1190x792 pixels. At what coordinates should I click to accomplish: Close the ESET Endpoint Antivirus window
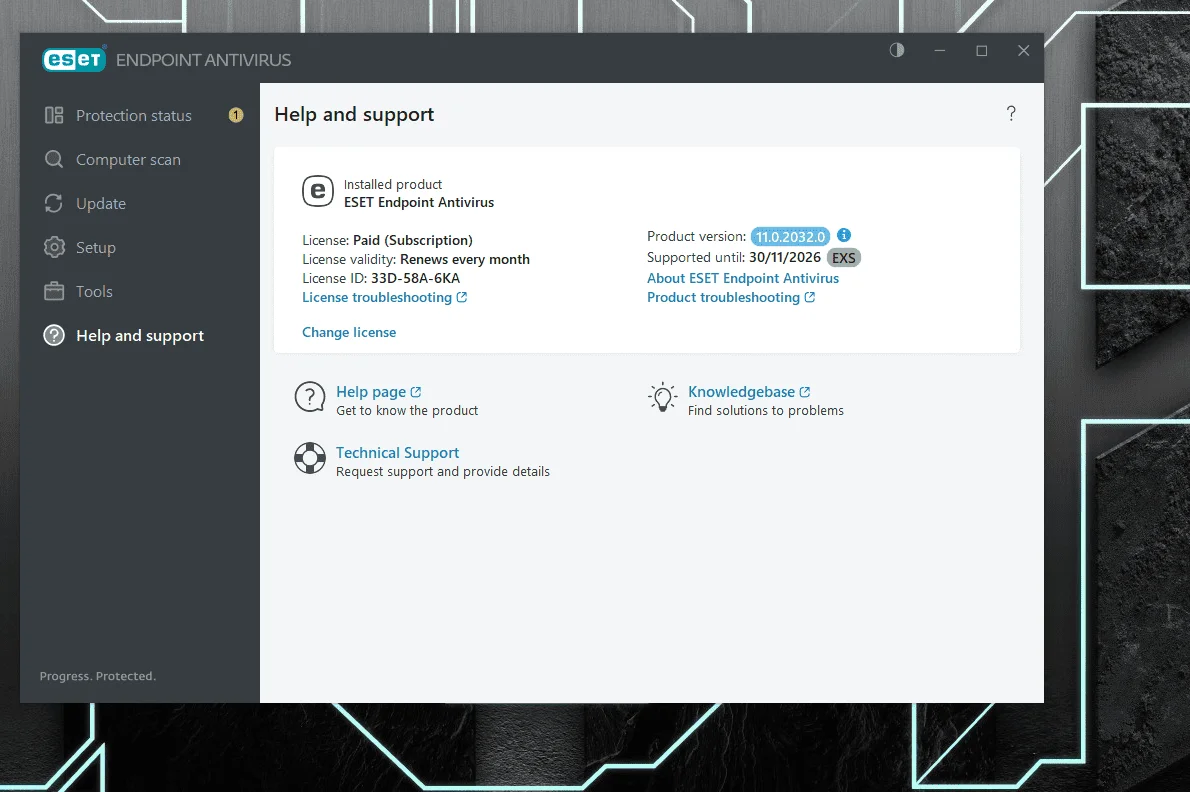tap(1023, 51)
